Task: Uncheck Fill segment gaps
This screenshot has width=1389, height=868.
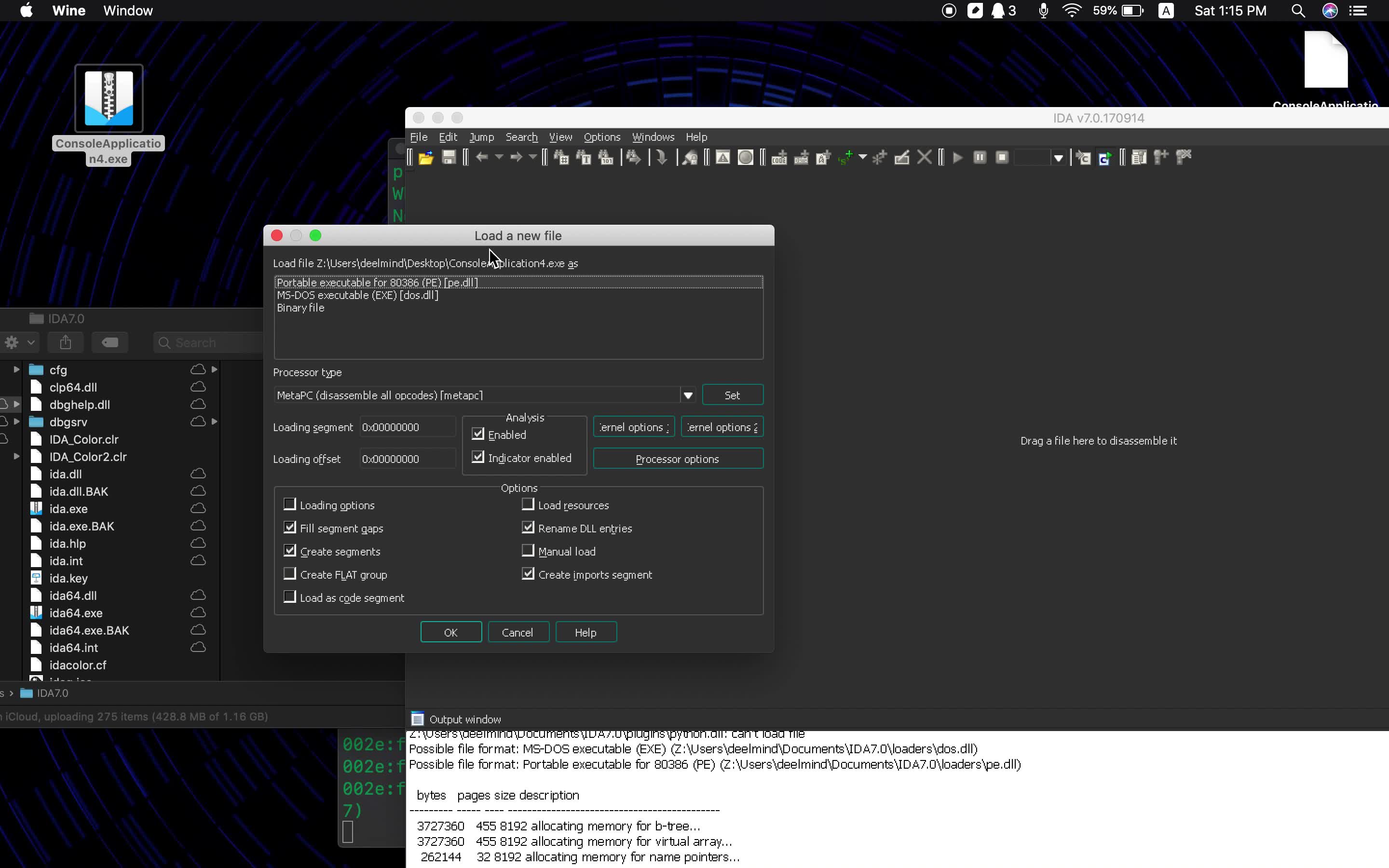Action: pyautogui.click(x=290, y=528)
